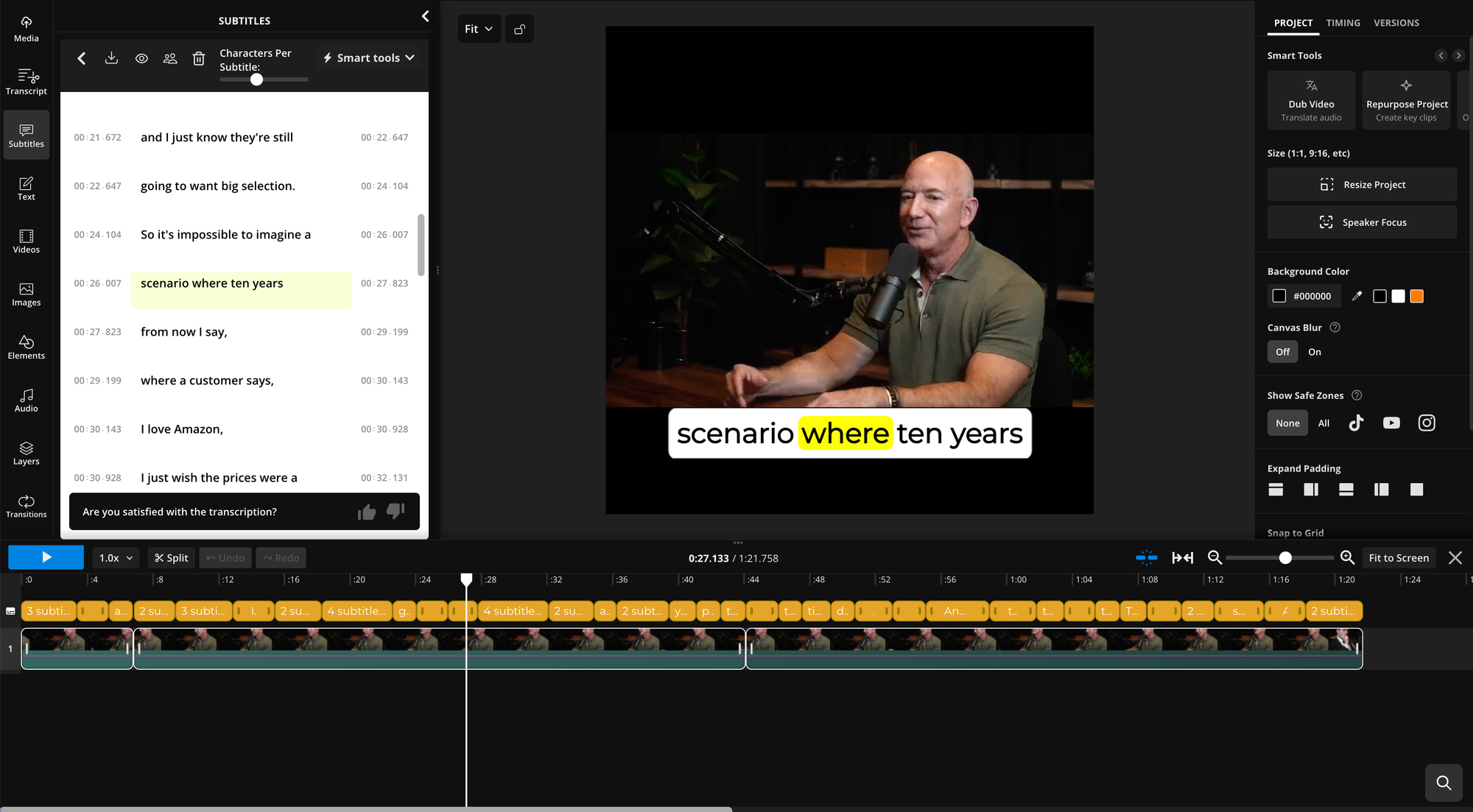Open the 1.0x playback speed dropdown
This screenshot has height=812, width=1473.
(x=116, y=558)
